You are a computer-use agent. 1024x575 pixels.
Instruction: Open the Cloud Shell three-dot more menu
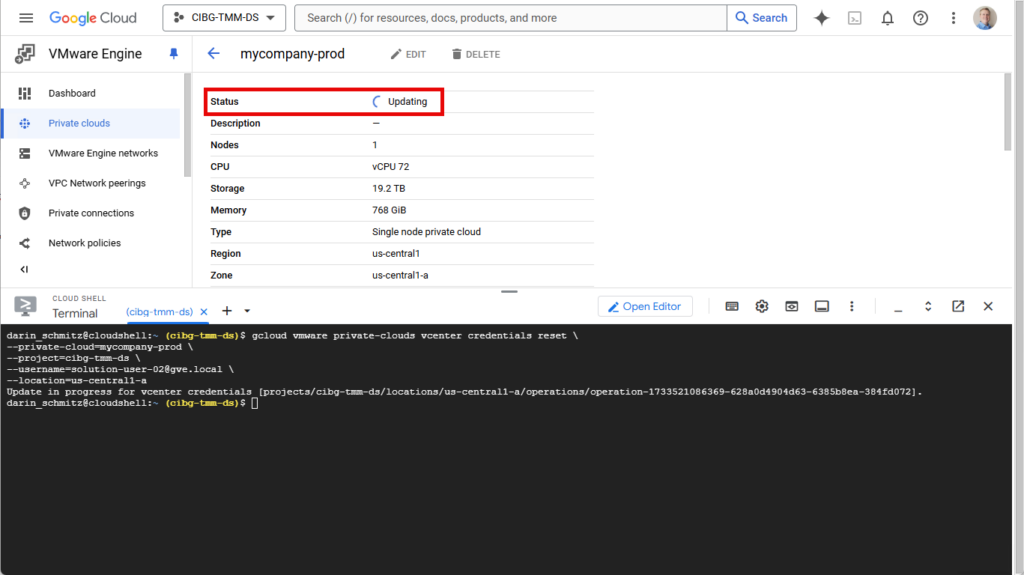pos(852,306)
